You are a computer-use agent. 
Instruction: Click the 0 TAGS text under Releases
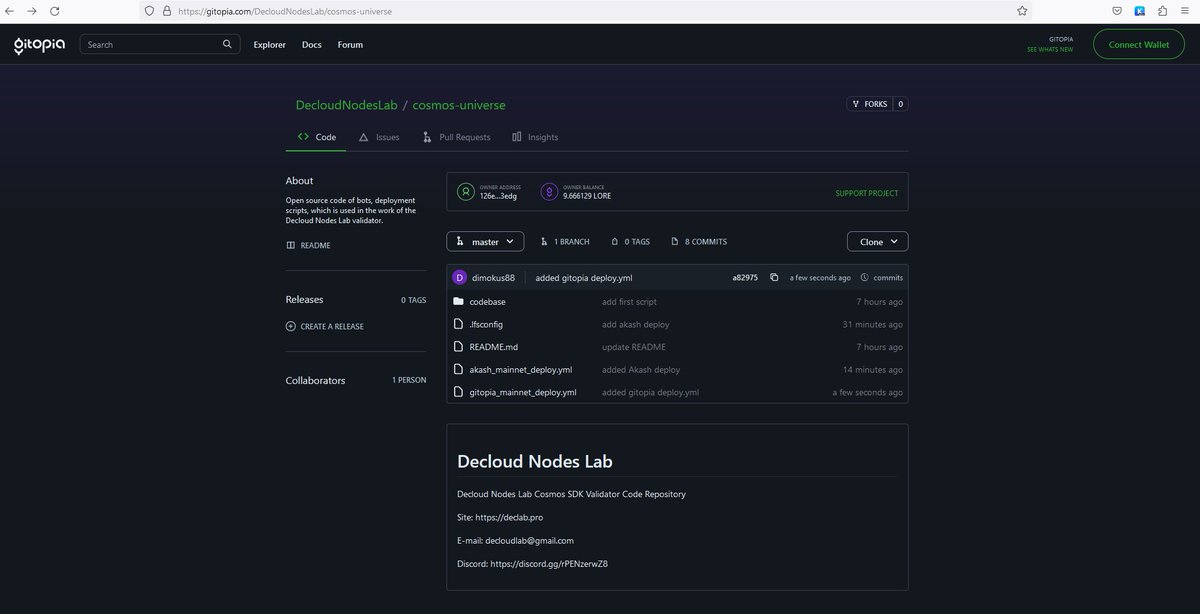click(414, 300)
